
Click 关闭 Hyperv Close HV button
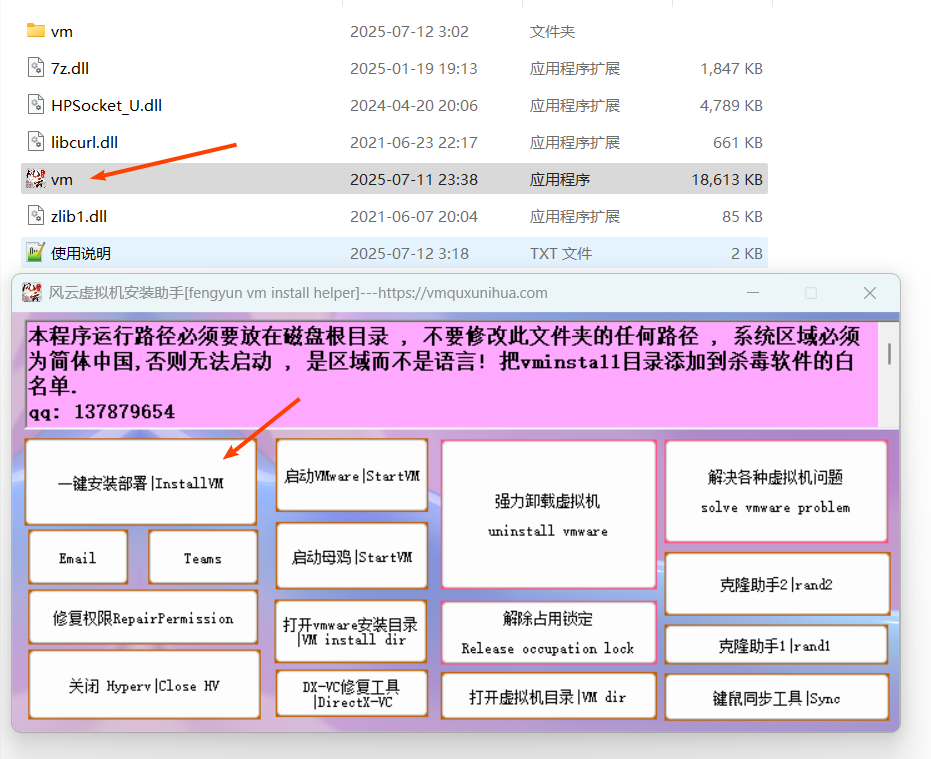[143, 686]
